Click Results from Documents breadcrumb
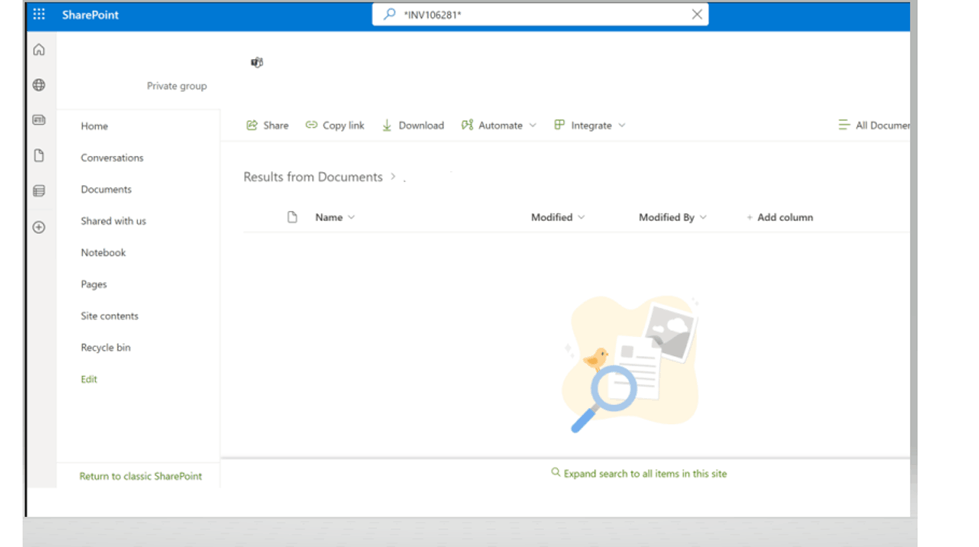The height and width of the screenshot is (547, 979). pyautogui.click(x=313, y=177)
